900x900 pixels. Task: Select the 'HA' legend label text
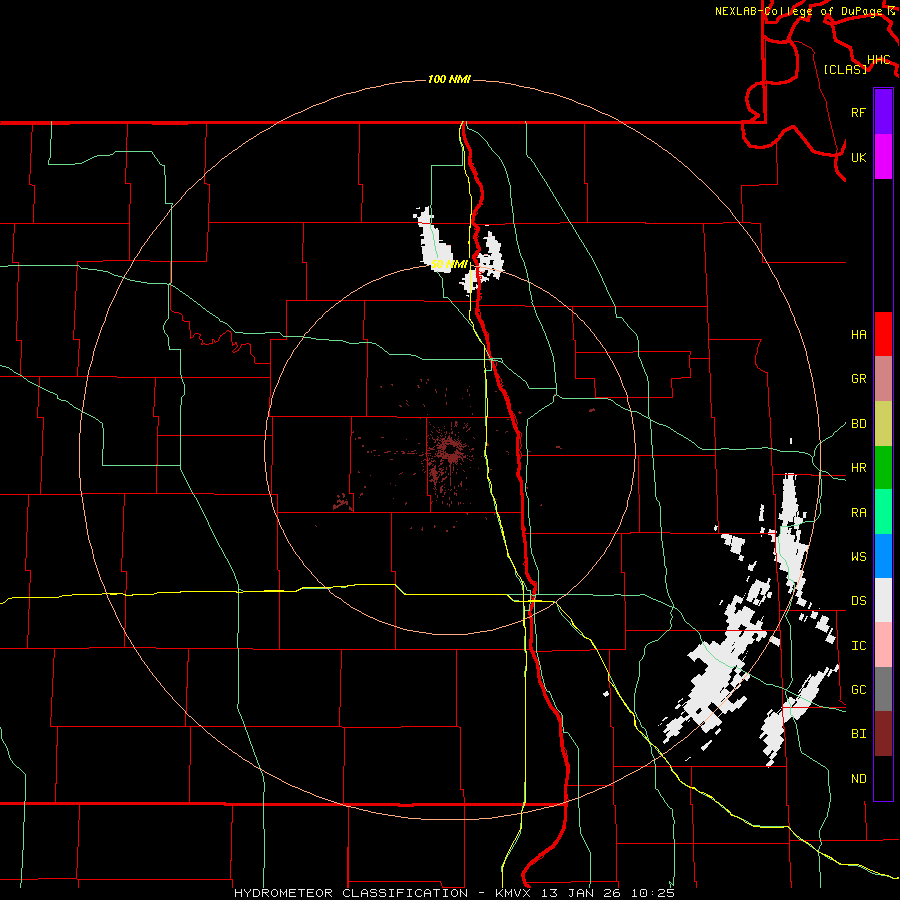(x=858, y=334)
